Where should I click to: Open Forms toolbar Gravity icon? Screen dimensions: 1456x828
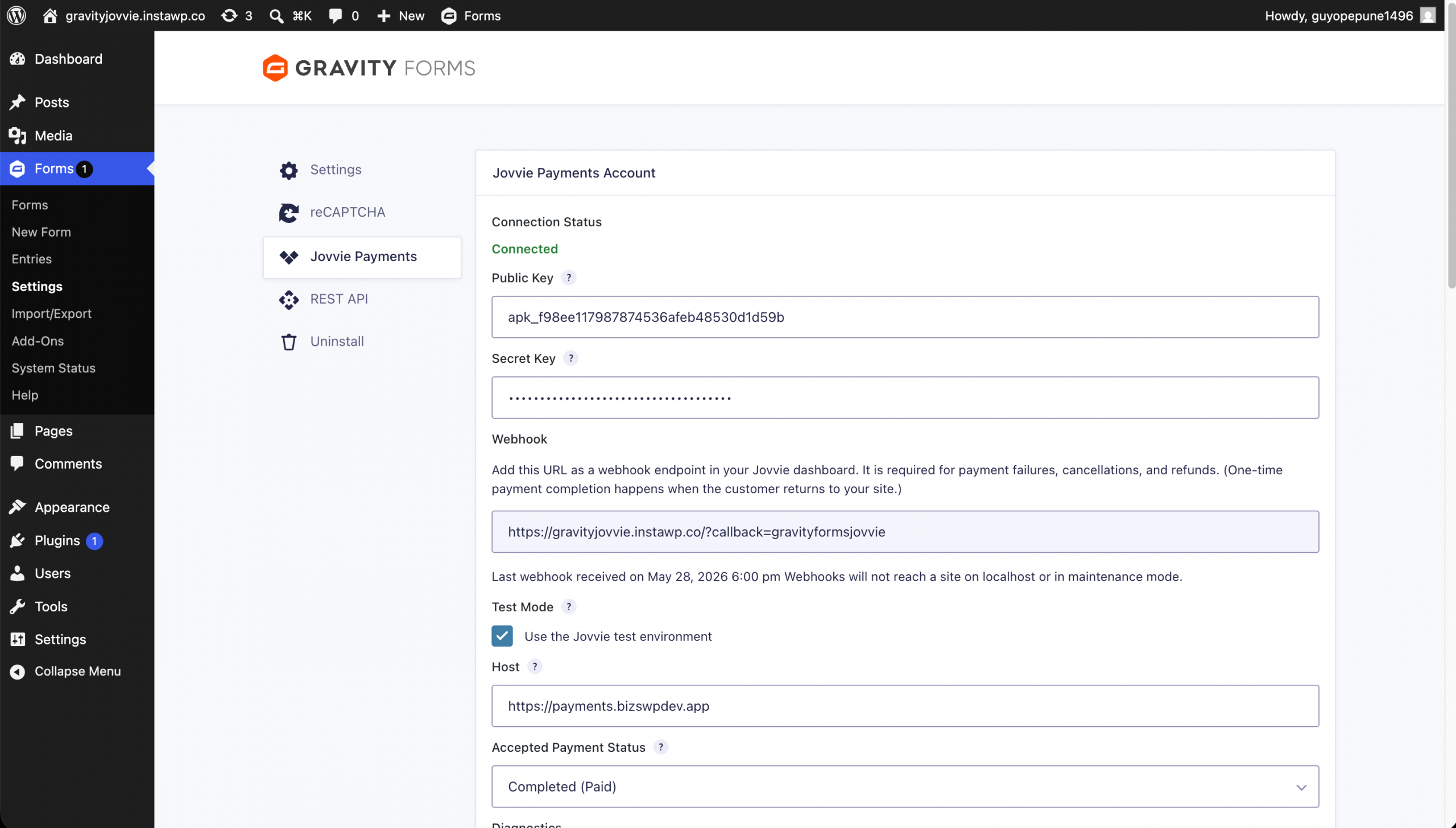click(449, 15)
